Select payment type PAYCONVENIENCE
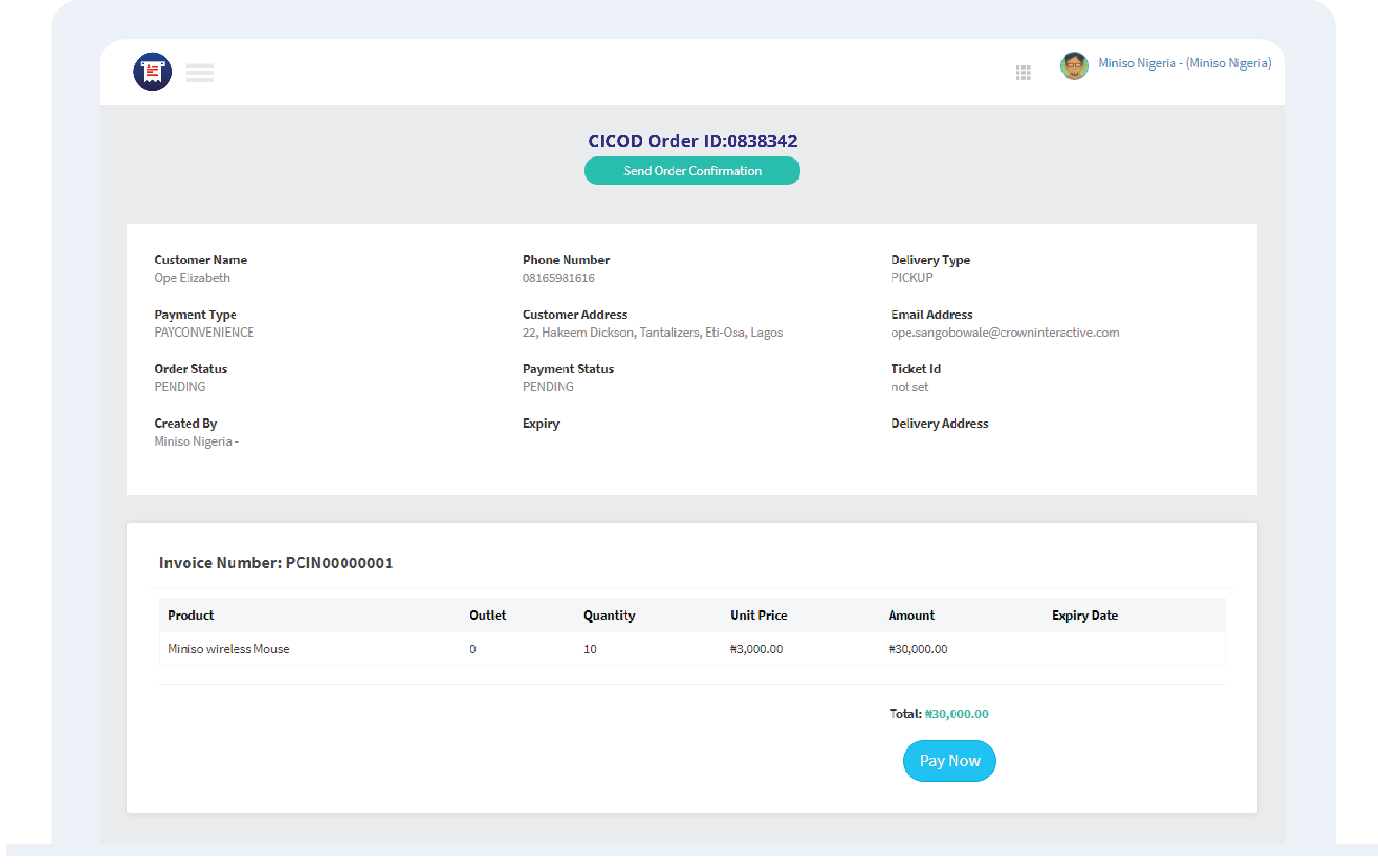 click(x=204, y=332)
